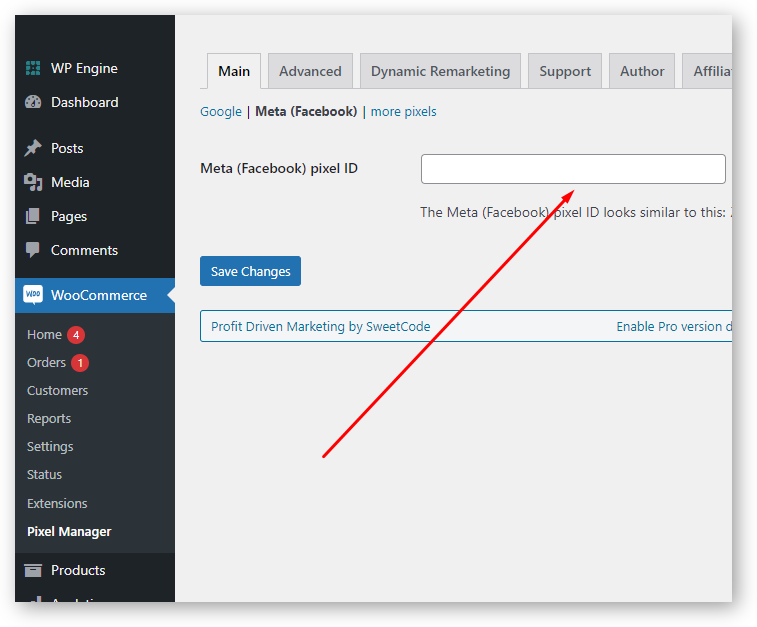Open WooCommerce Home submenu
757x627 pixels.
pyautogui.click(x=44, y=334)
